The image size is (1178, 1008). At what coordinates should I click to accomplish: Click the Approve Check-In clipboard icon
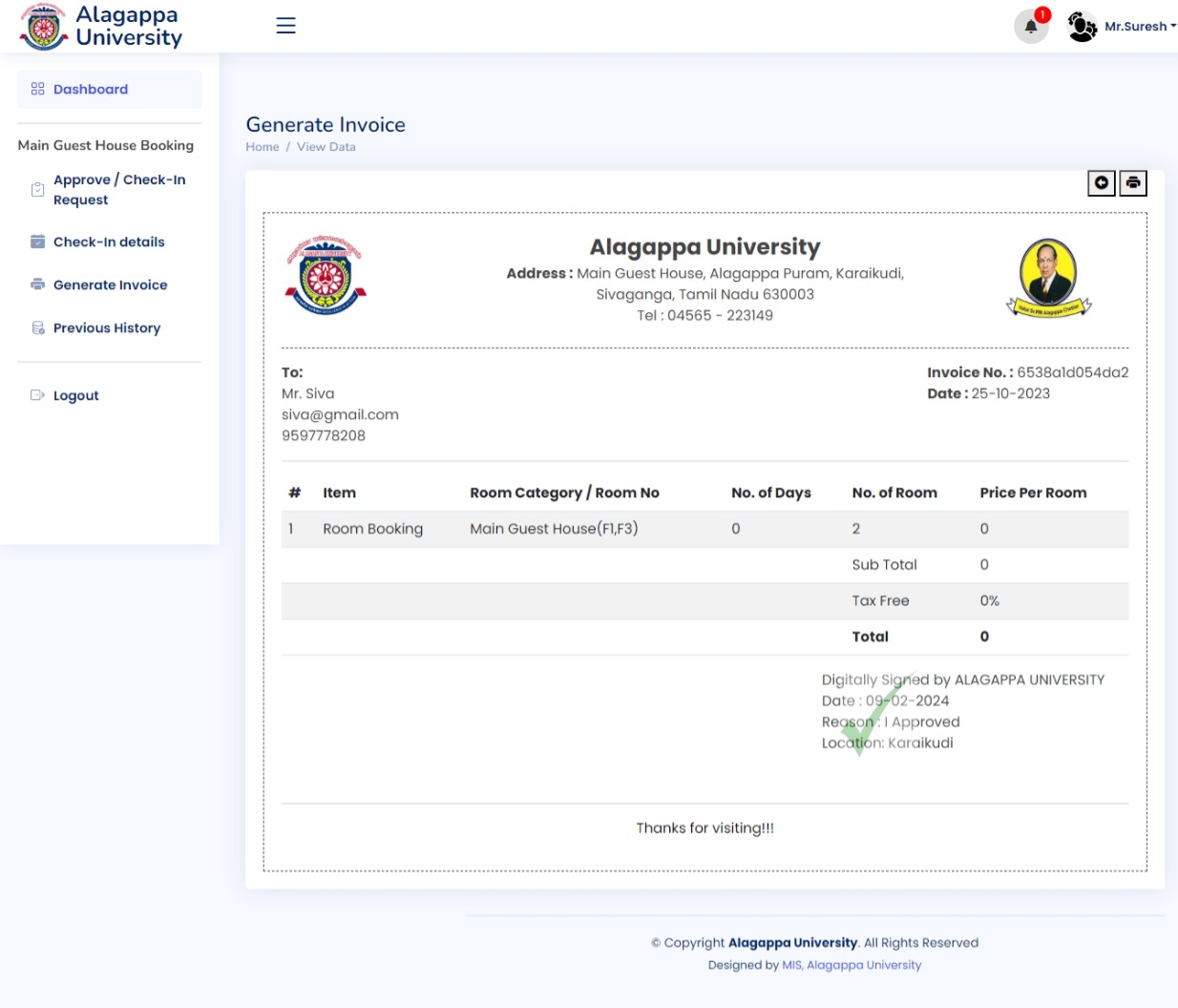38,190
